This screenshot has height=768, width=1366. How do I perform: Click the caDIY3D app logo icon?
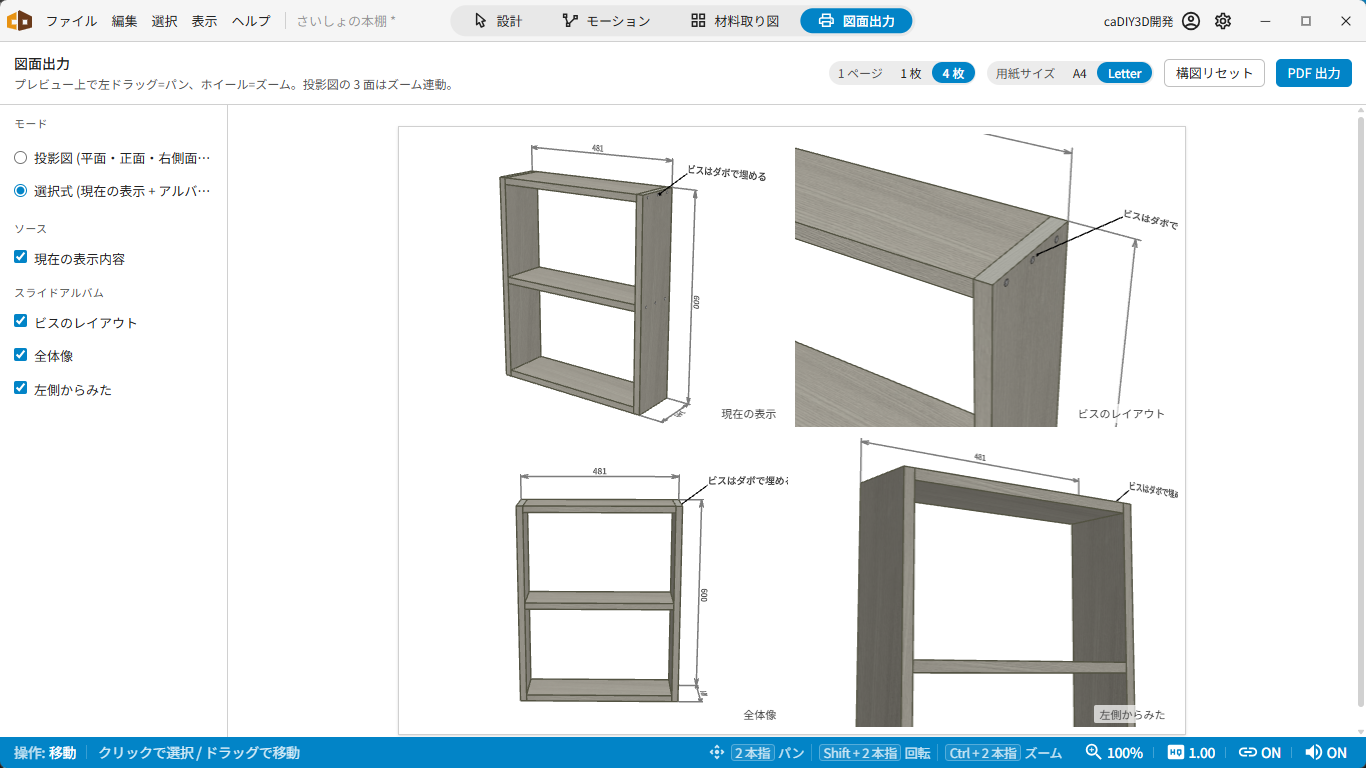(19, 20)
